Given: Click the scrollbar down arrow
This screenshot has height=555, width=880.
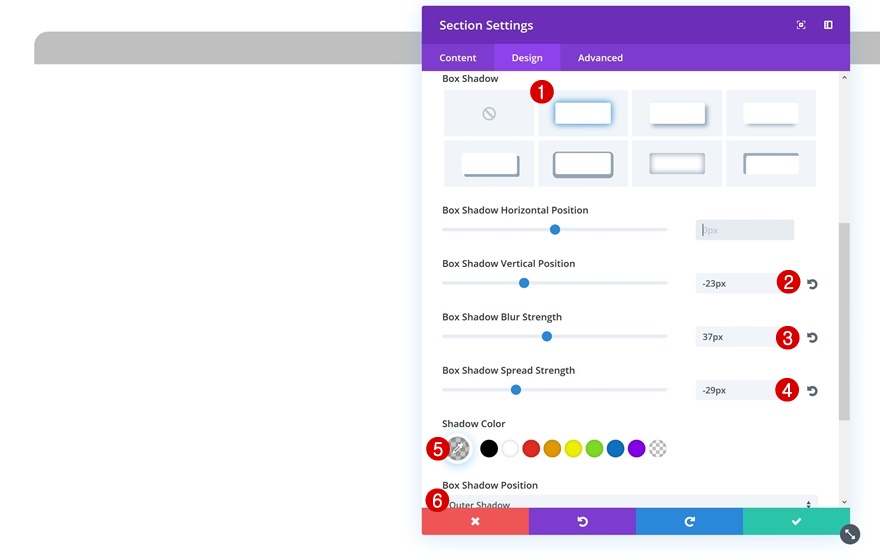Looking at the screenshot, I should [x=845, y=502].
